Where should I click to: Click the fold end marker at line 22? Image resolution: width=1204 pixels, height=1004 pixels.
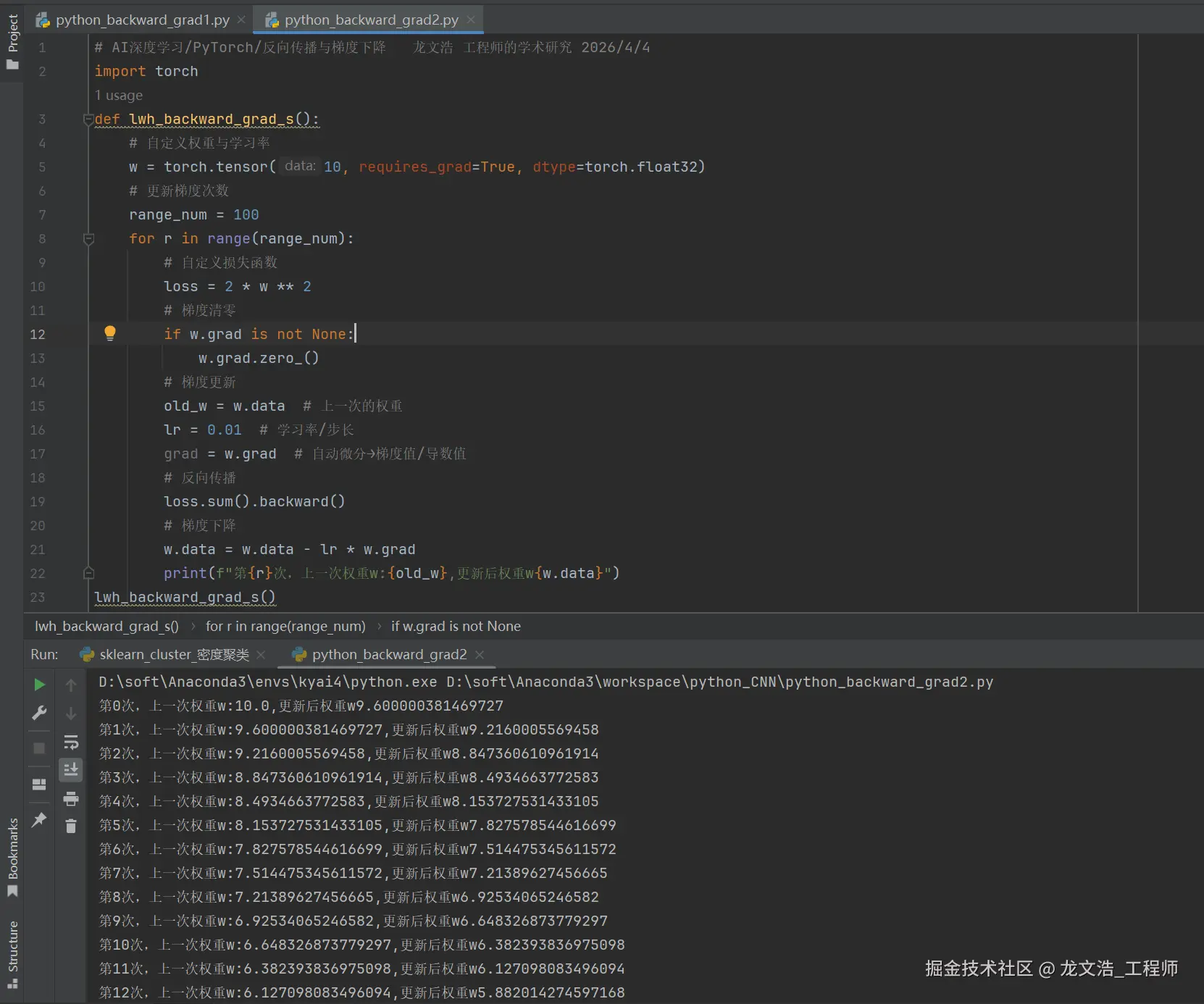[88, 573]
